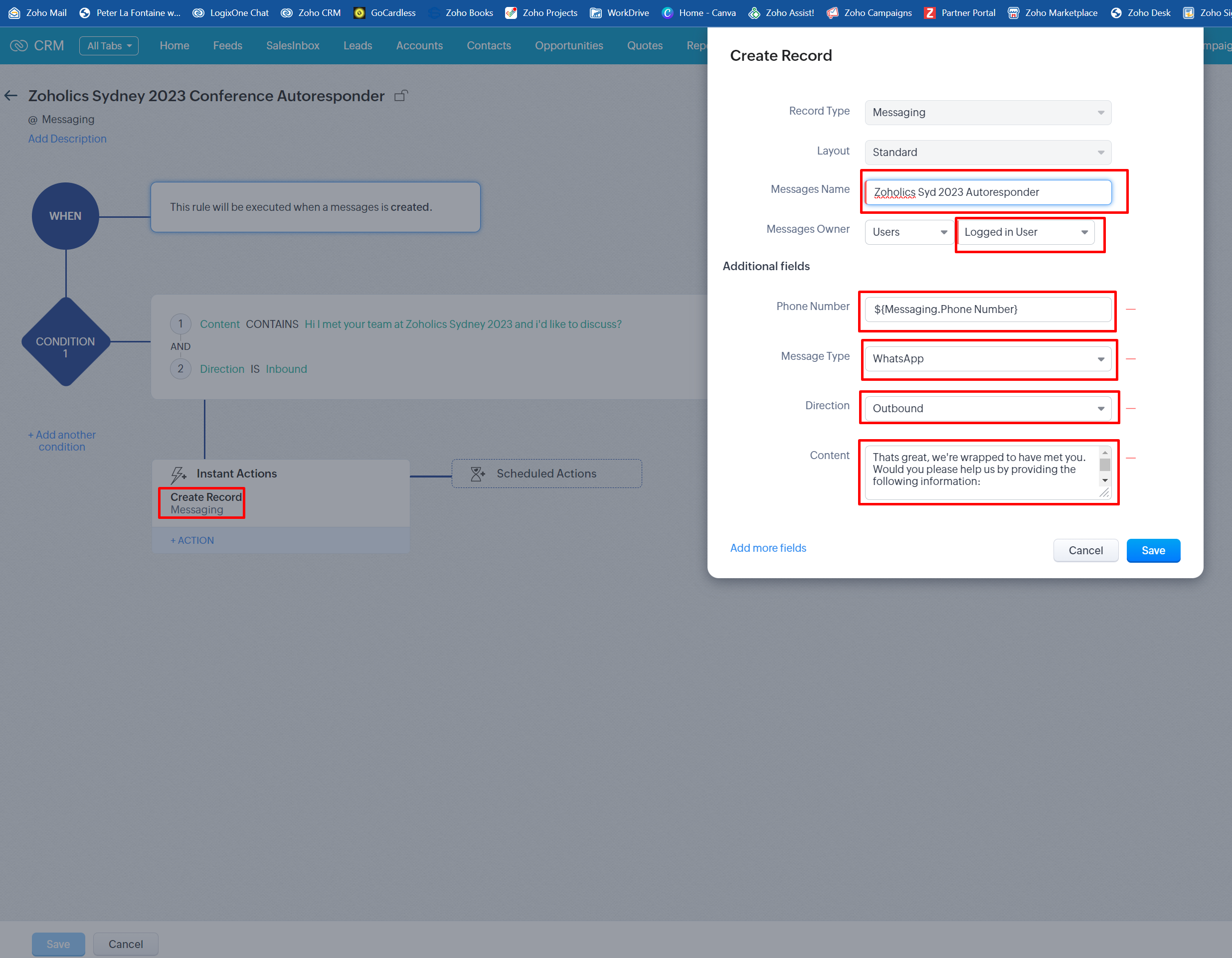
Task: Click the Scheduled Actions box
Action: tap(546, 474)
